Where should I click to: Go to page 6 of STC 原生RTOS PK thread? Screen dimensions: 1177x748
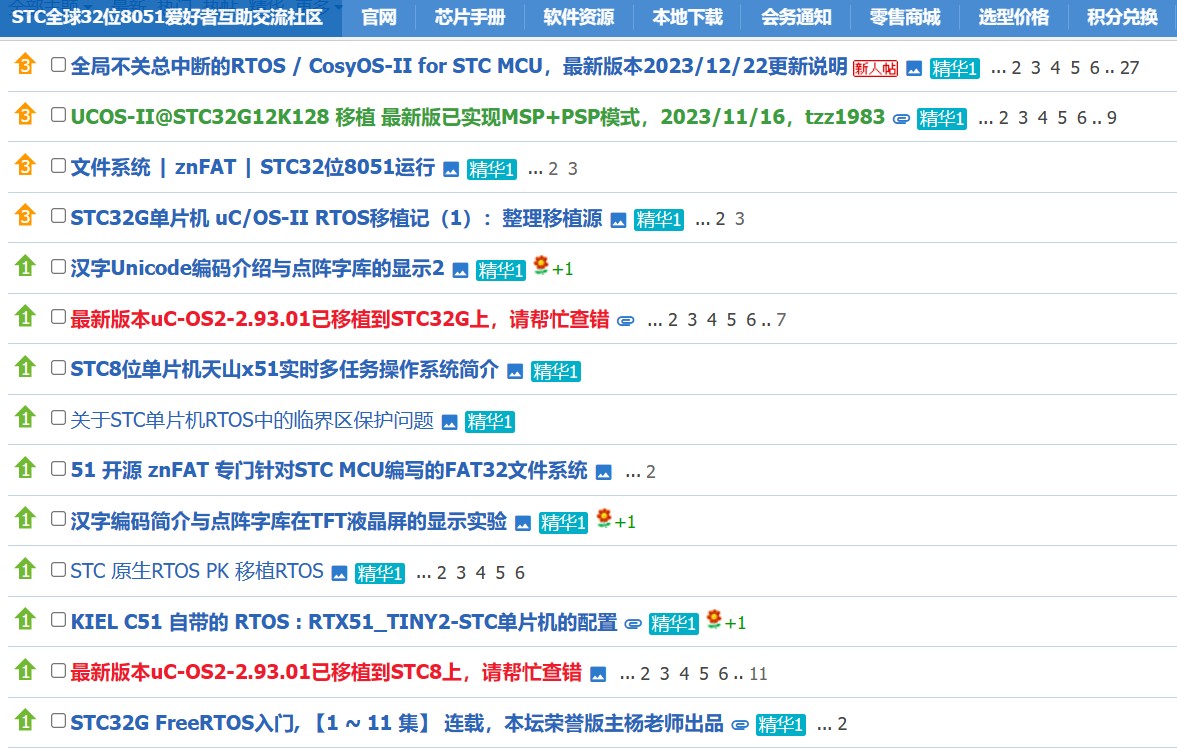(519, 573)
